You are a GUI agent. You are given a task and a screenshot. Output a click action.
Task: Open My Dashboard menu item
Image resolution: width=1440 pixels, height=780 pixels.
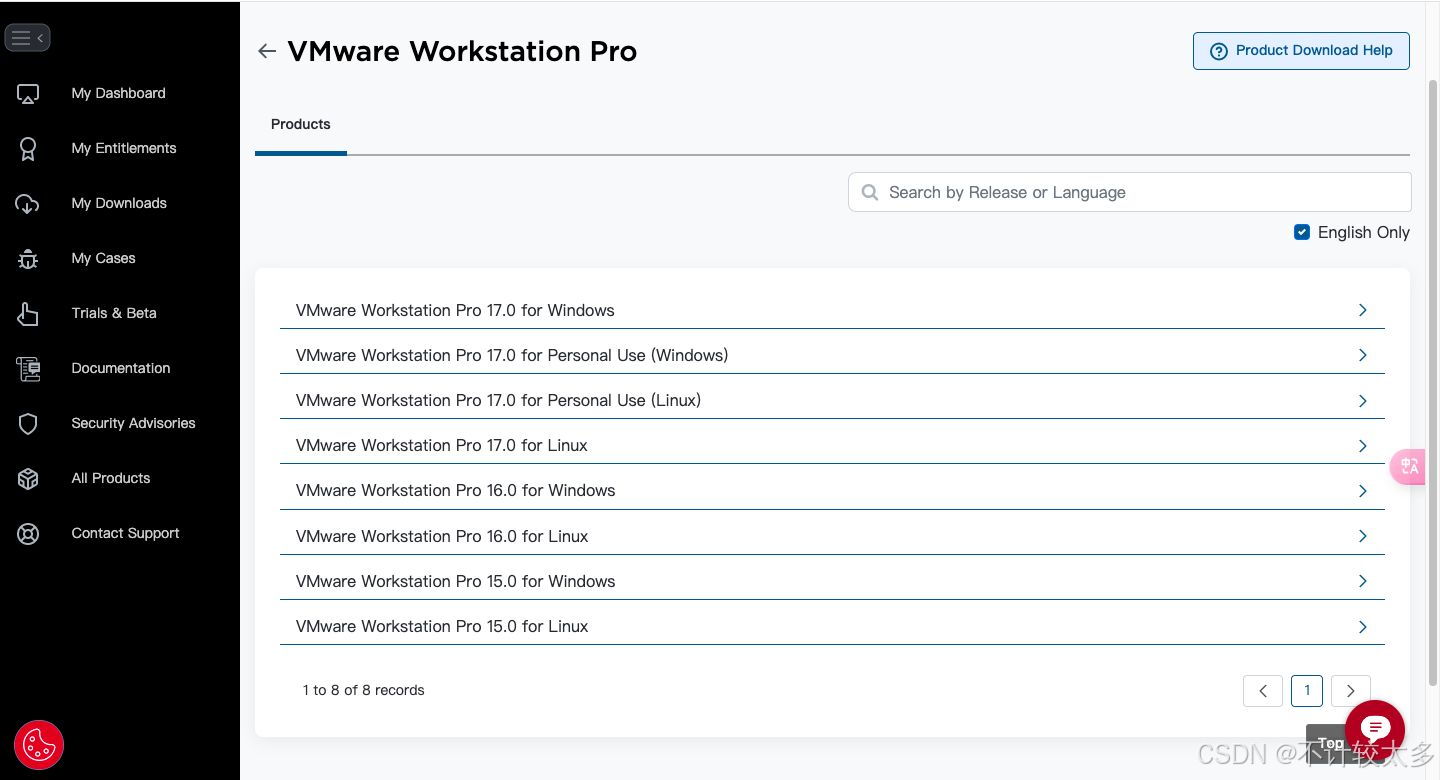pyautogui.click(x=118, y=93)
